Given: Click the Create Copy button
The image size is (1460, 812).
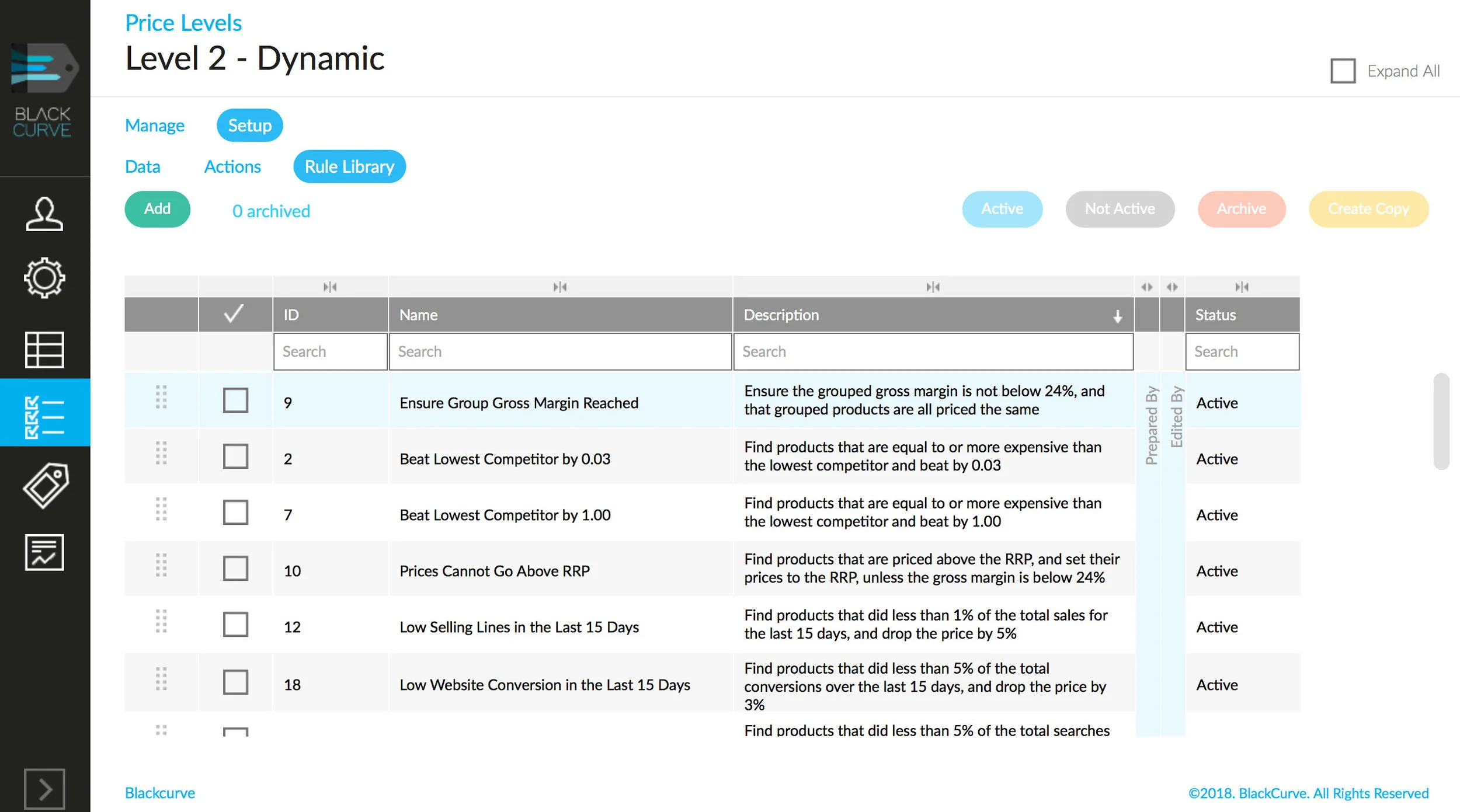Looking at the screenshot, I should [x=1368, y=208].
